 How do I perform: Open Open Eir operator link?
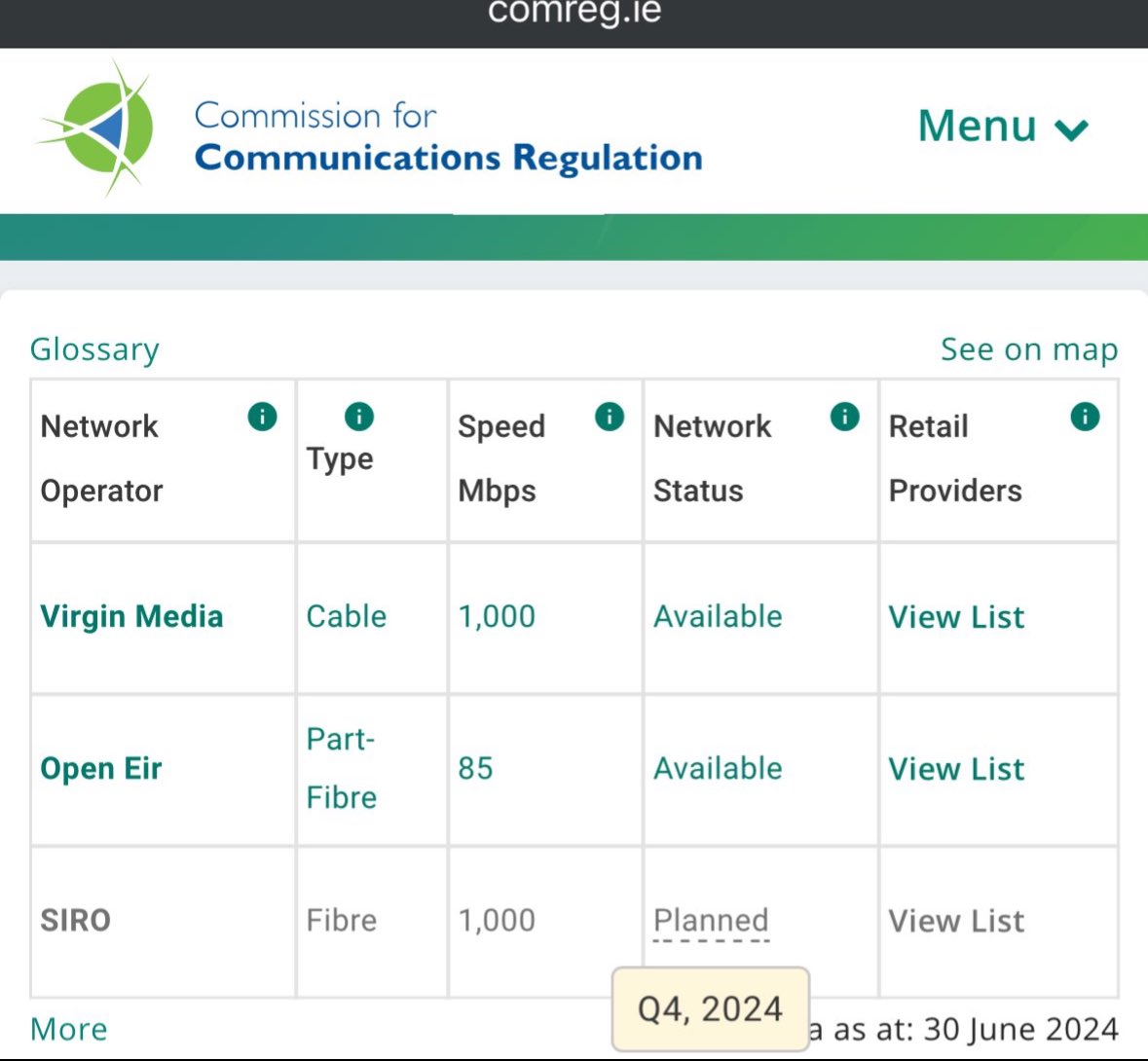pyautogui.click(x=101, y=769)
